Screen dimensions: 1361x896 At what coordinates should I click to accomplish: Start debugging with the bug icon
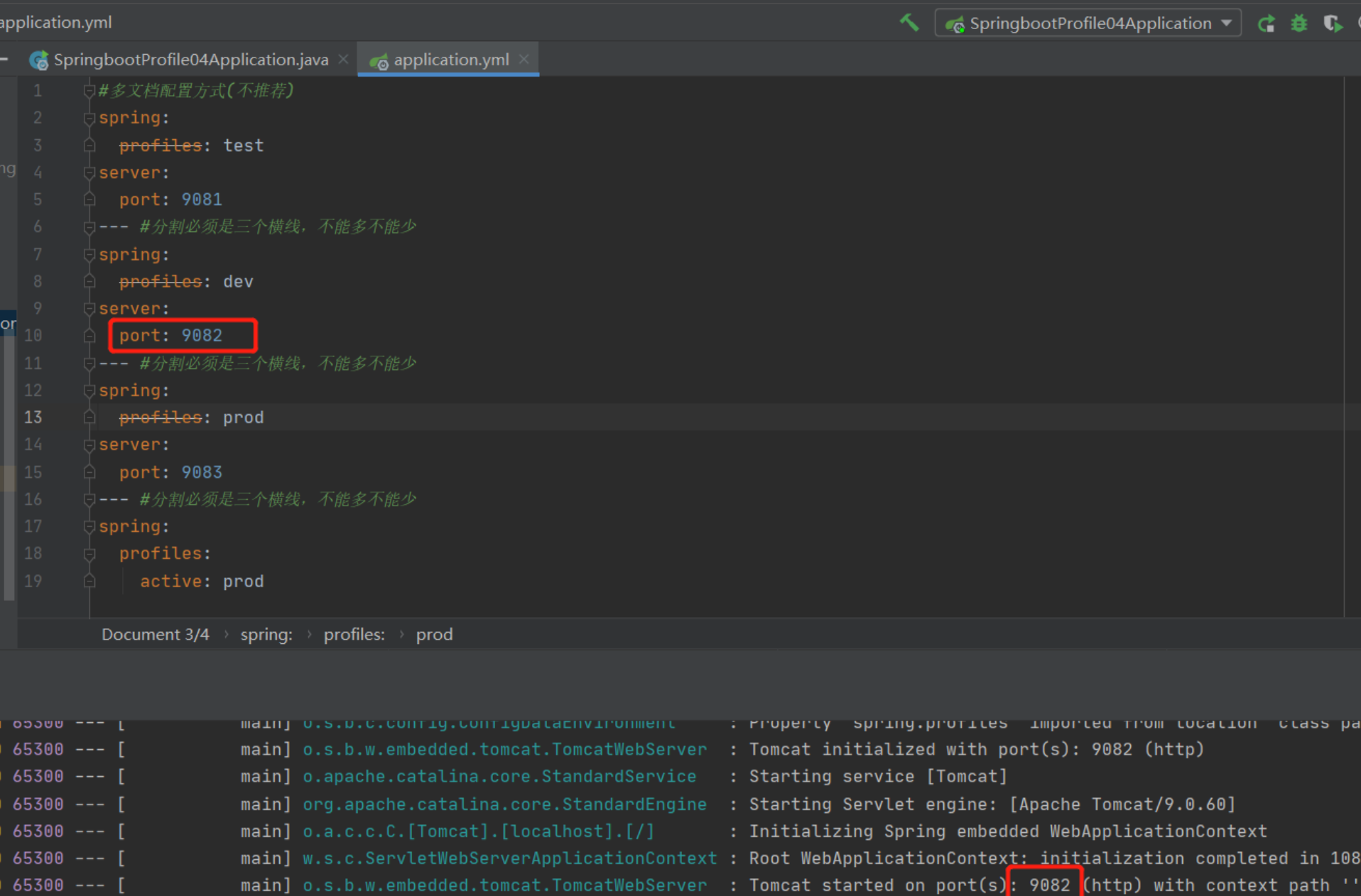tap(1299, 23)
